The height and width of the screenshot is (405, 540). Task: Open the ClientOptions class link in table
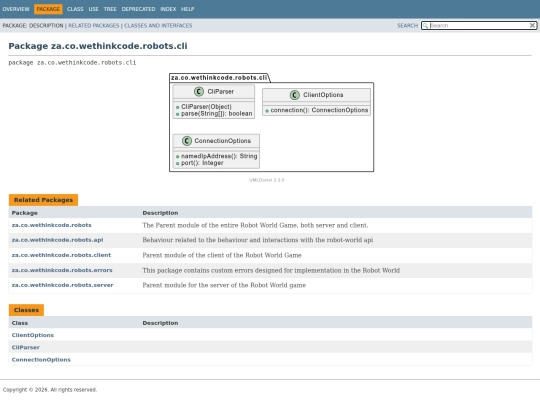pos(33,335)
